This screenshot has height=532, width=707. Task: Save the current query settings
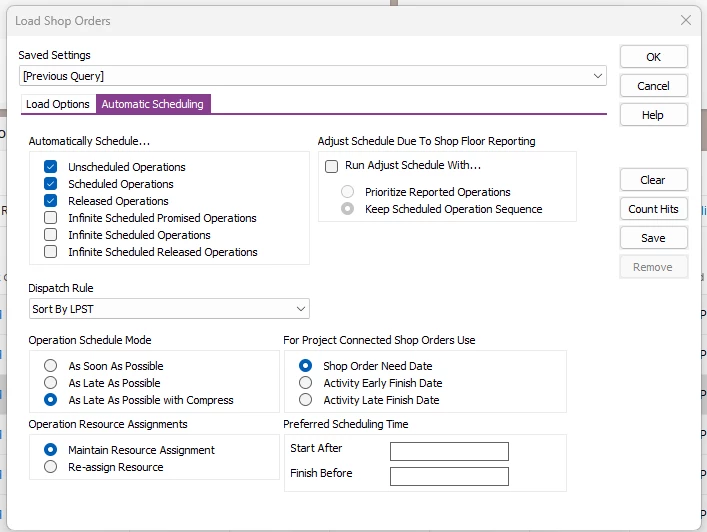(653, 238)
